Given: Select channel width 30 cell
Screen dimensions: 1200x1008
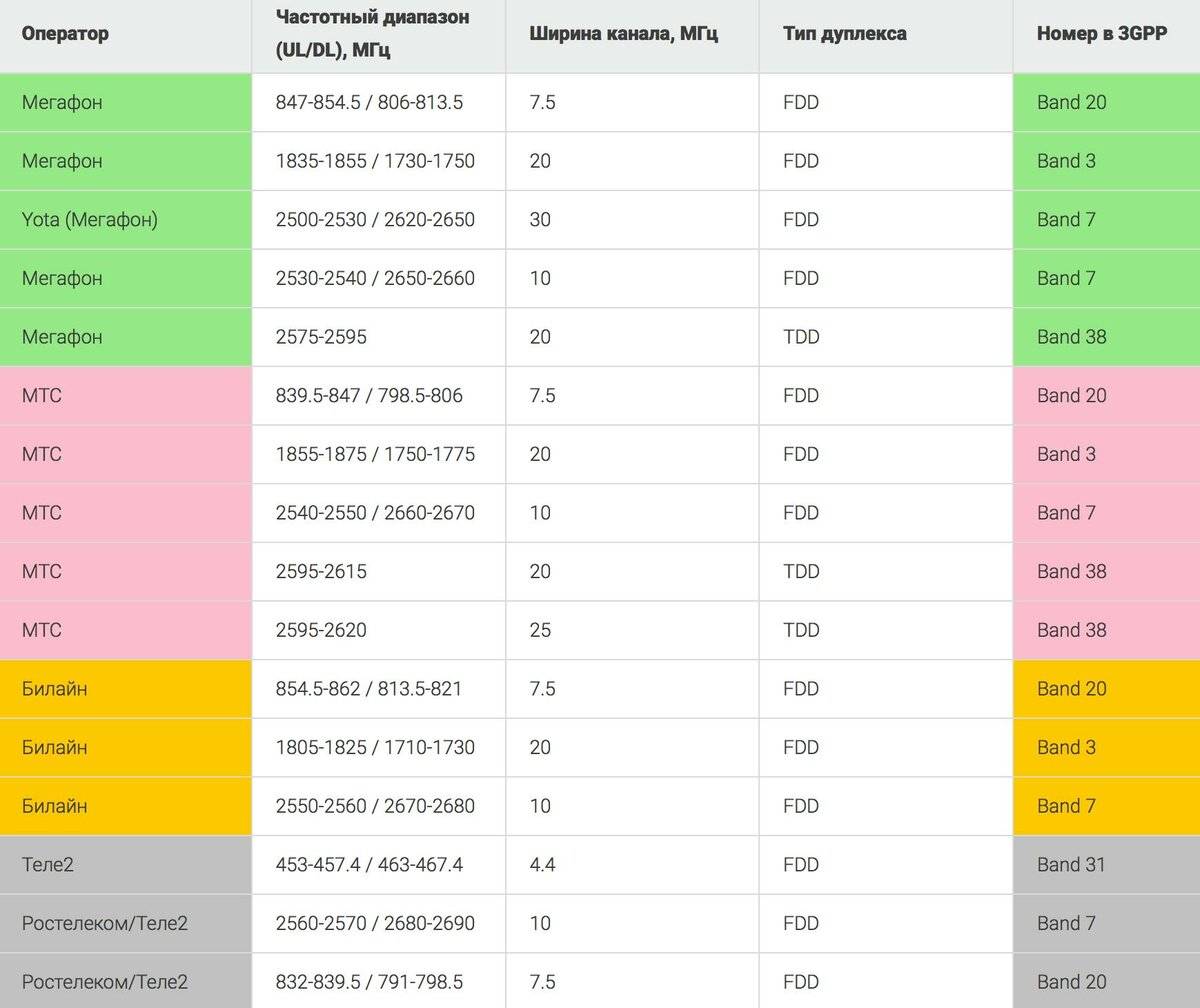Looking at the screenshot, I should [632, 220].
